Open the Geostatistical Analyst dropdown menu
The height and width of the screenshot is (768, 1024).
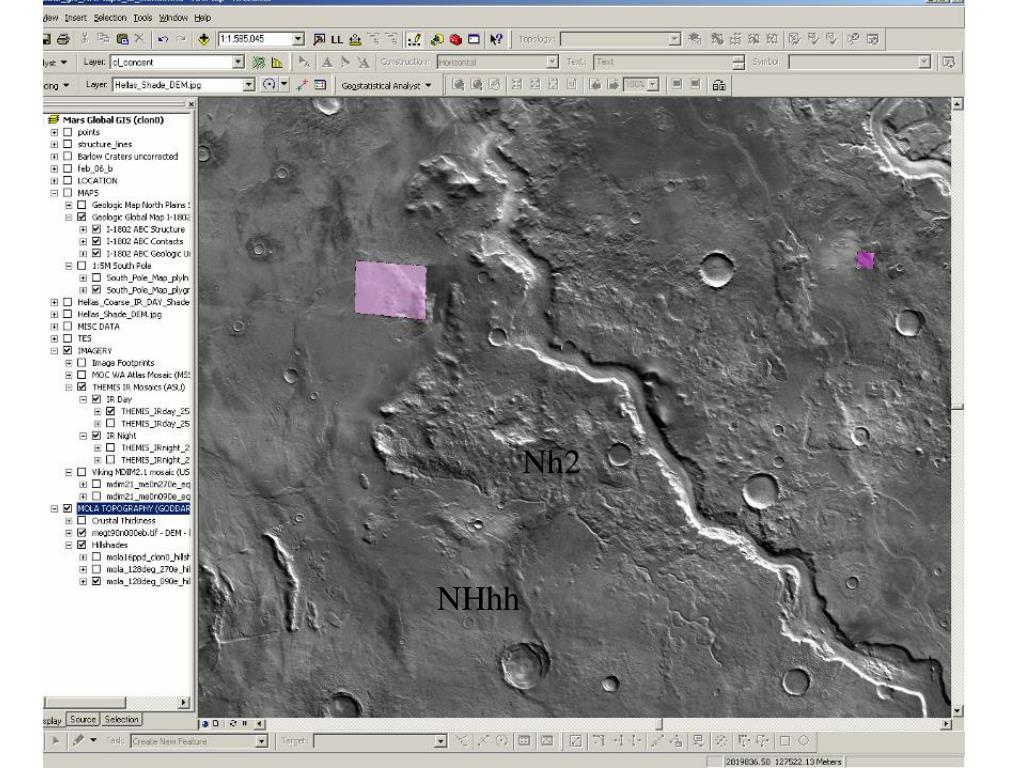click(x=387, y=86)
